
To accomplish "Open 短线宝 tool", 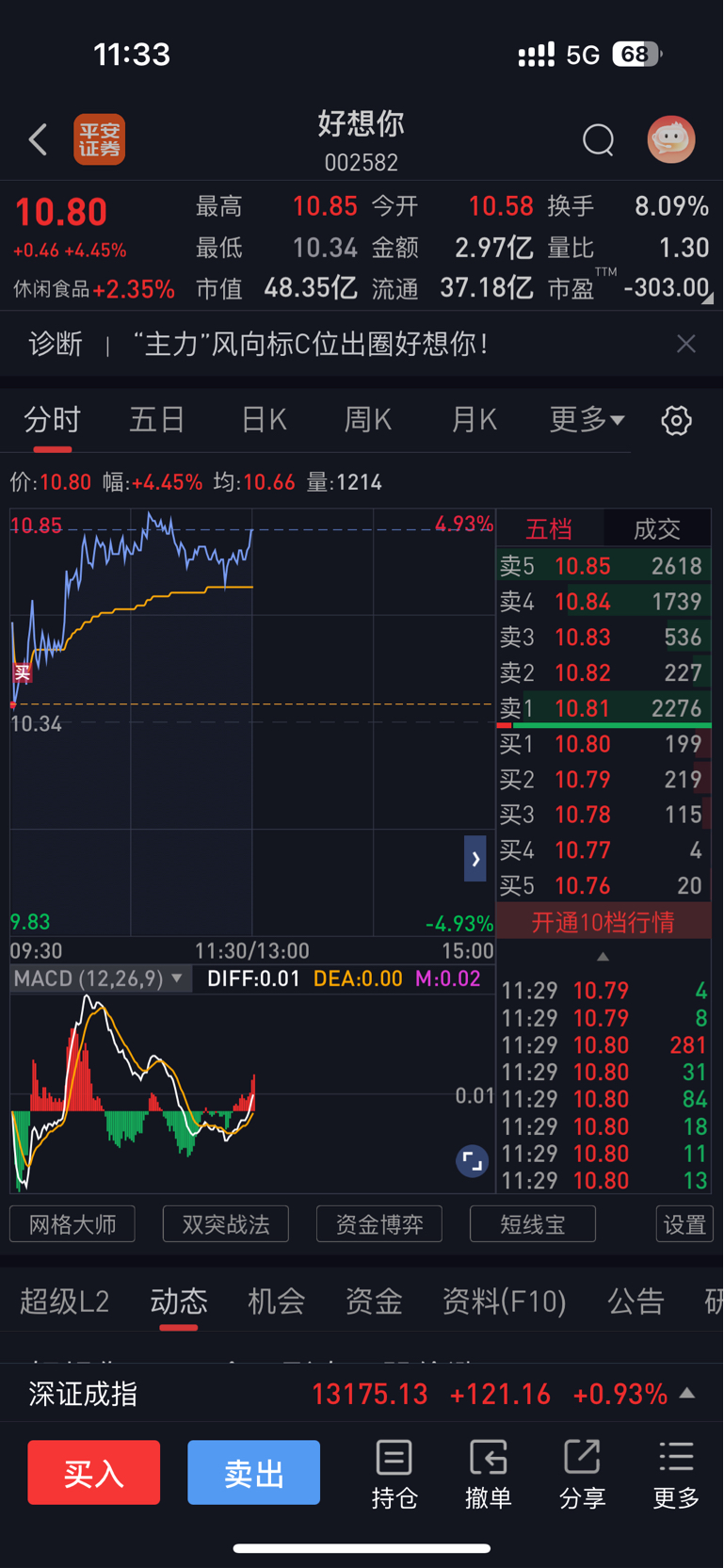I will [533, 1224].
